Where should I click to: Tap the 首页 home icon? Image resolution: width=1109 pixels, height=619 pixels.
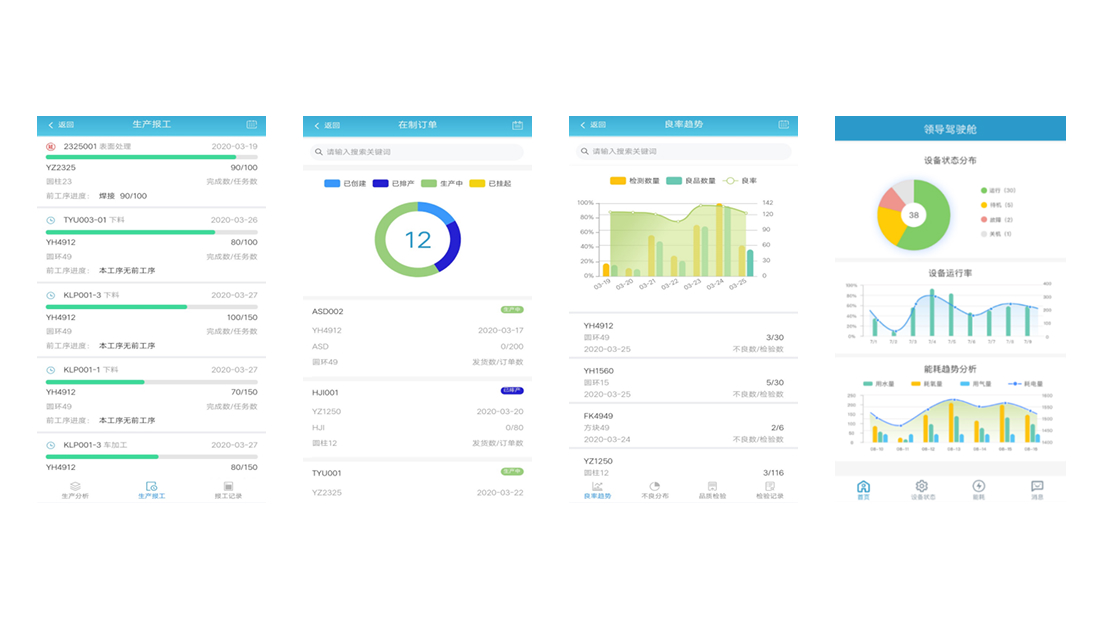click(x=864, y=487)
